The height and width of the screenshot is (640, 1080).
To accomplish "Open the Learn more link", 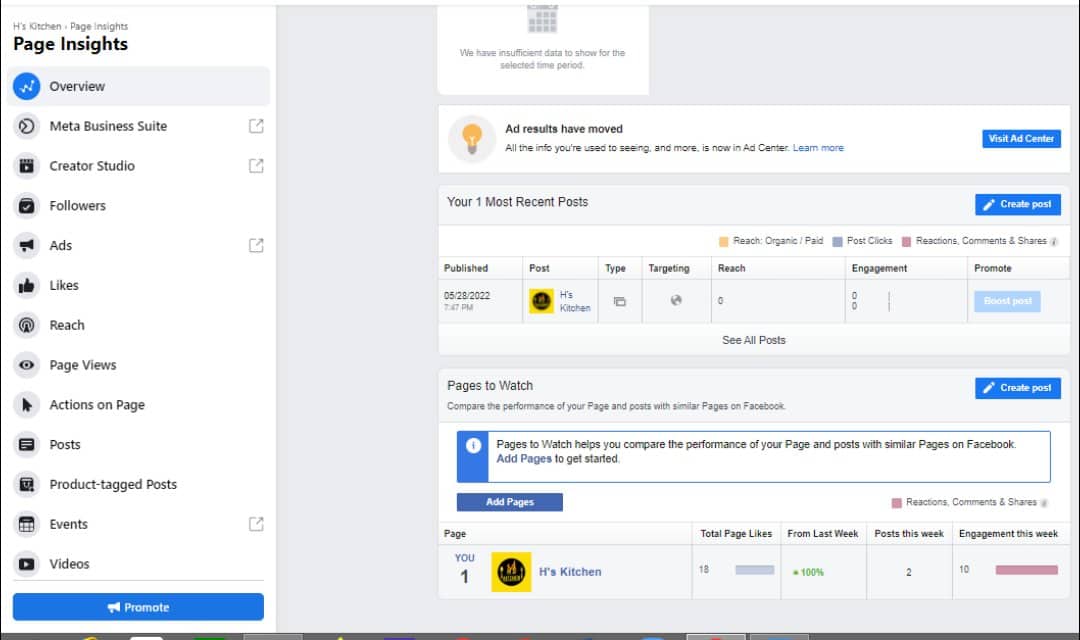I will pyautogui.click(x=818, y=148).
